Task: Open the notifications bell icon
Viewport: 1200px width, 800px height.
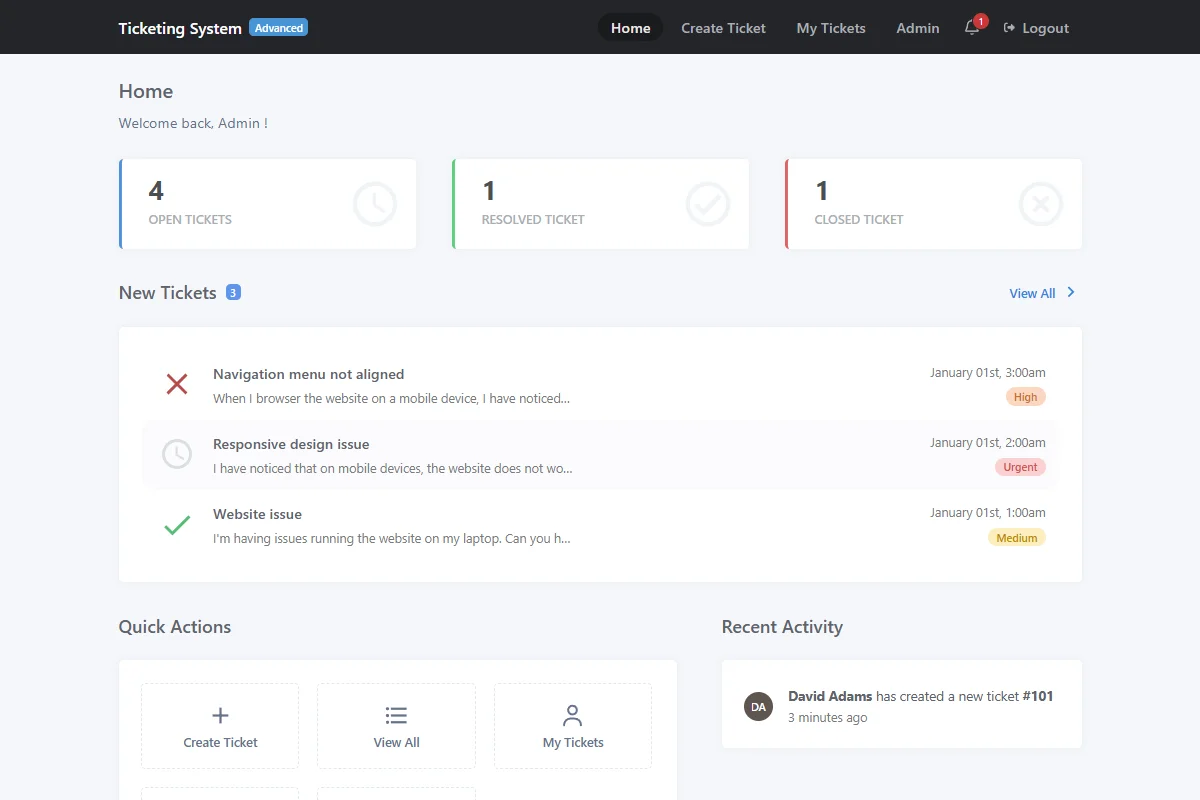Action: point(971,28)
